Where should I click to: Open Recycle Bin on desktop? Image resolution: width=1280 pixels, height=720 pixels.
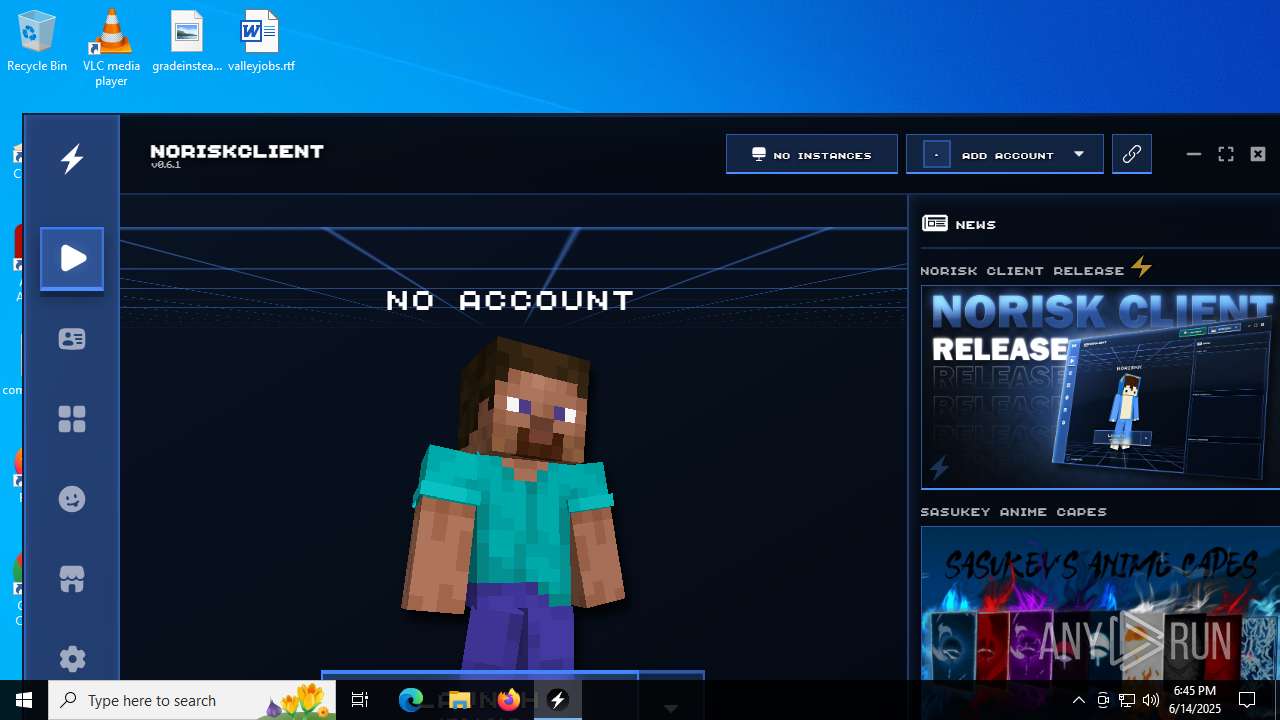(x=37, y=42)
